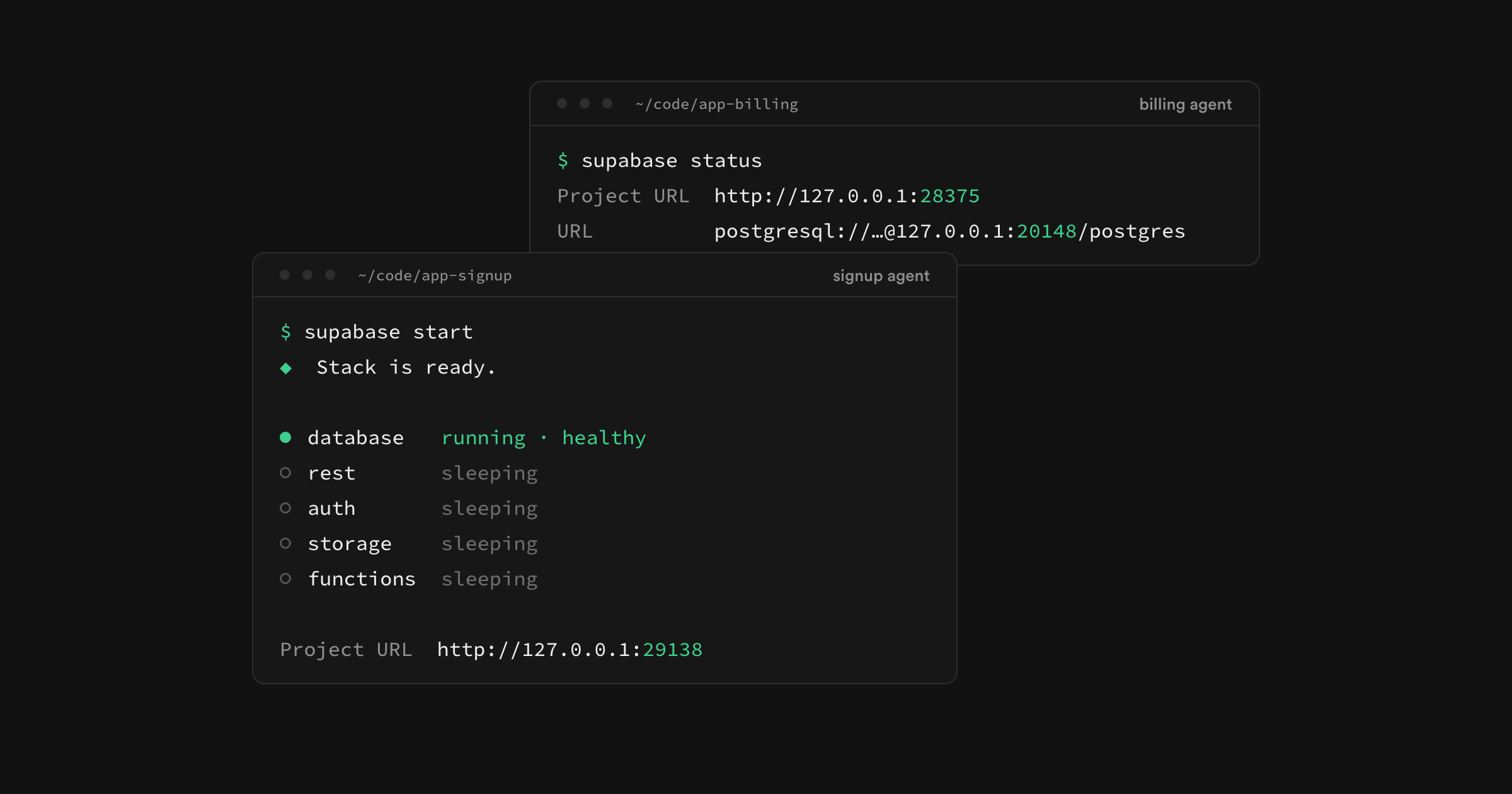
Task: Click sleeping status in the rest row
Action: pos(490,473)
